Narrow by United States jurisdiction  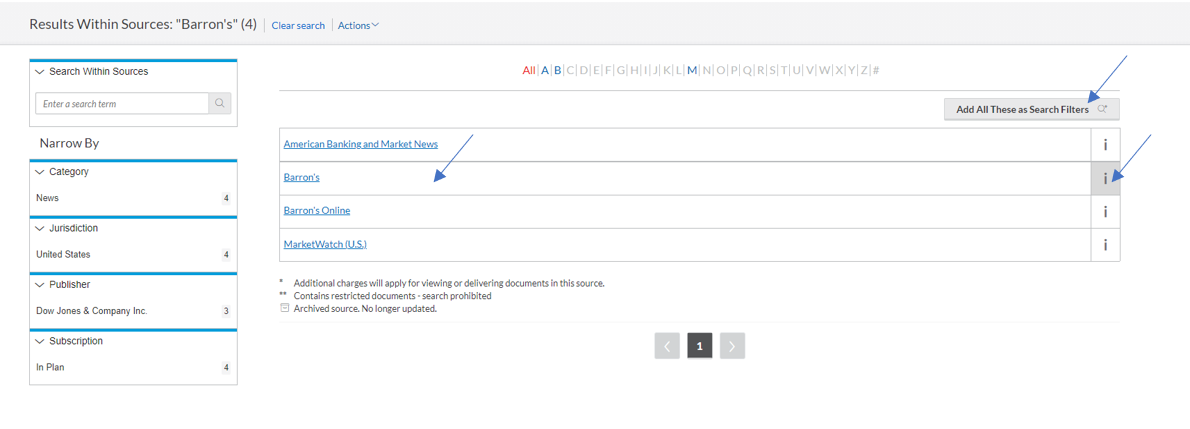coord(63,254)
